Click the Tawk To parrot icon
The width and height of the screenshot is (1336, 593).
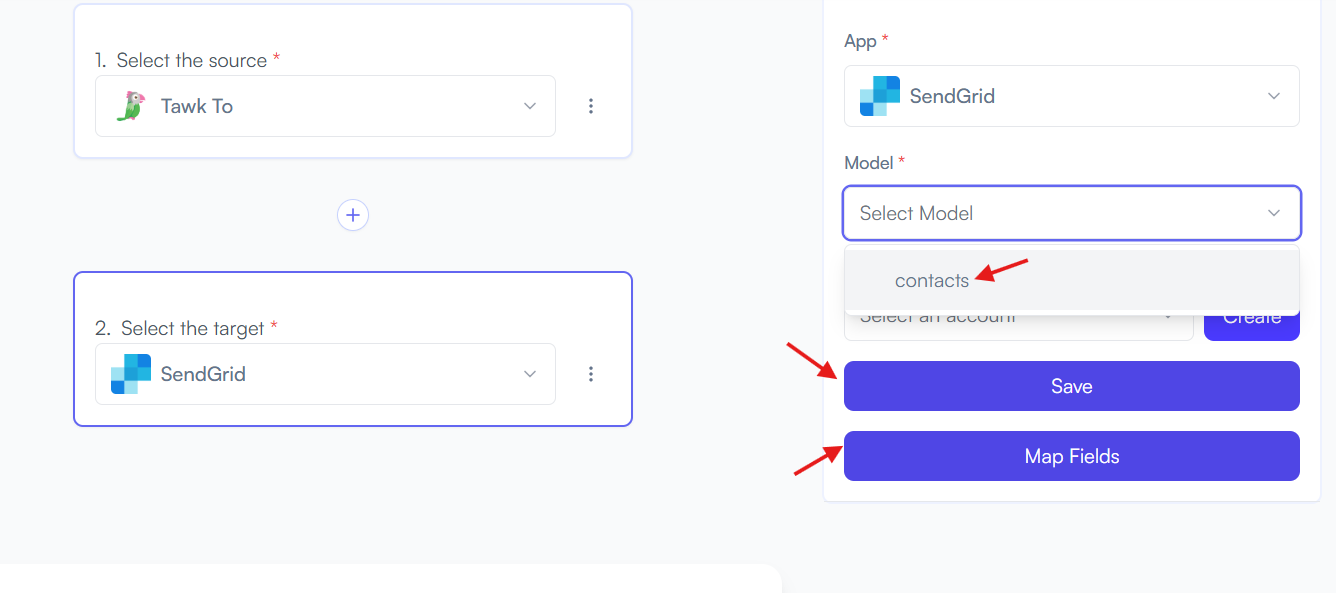[130, 106]
